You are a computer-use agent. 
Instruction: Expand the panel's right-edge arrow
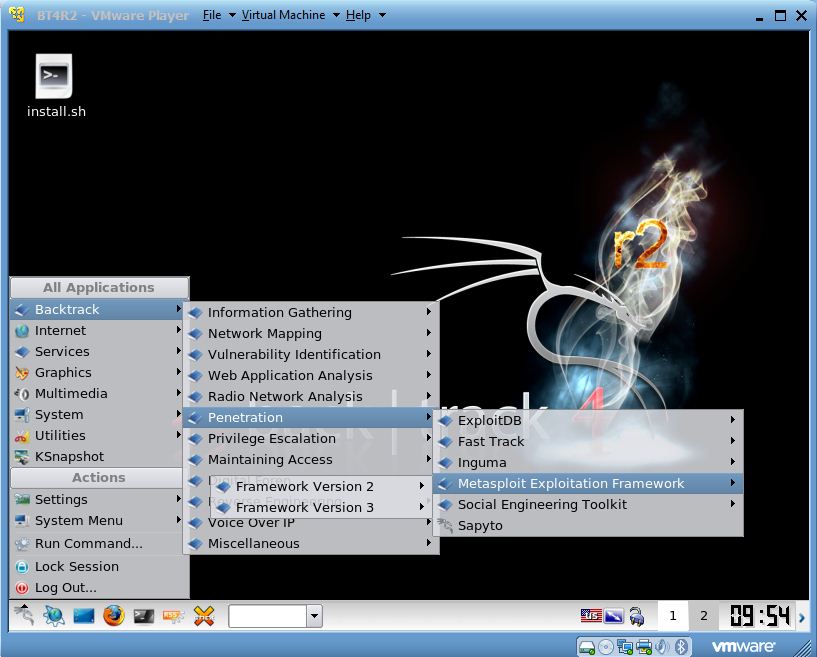pyautogui.click(x=802, y=617)
